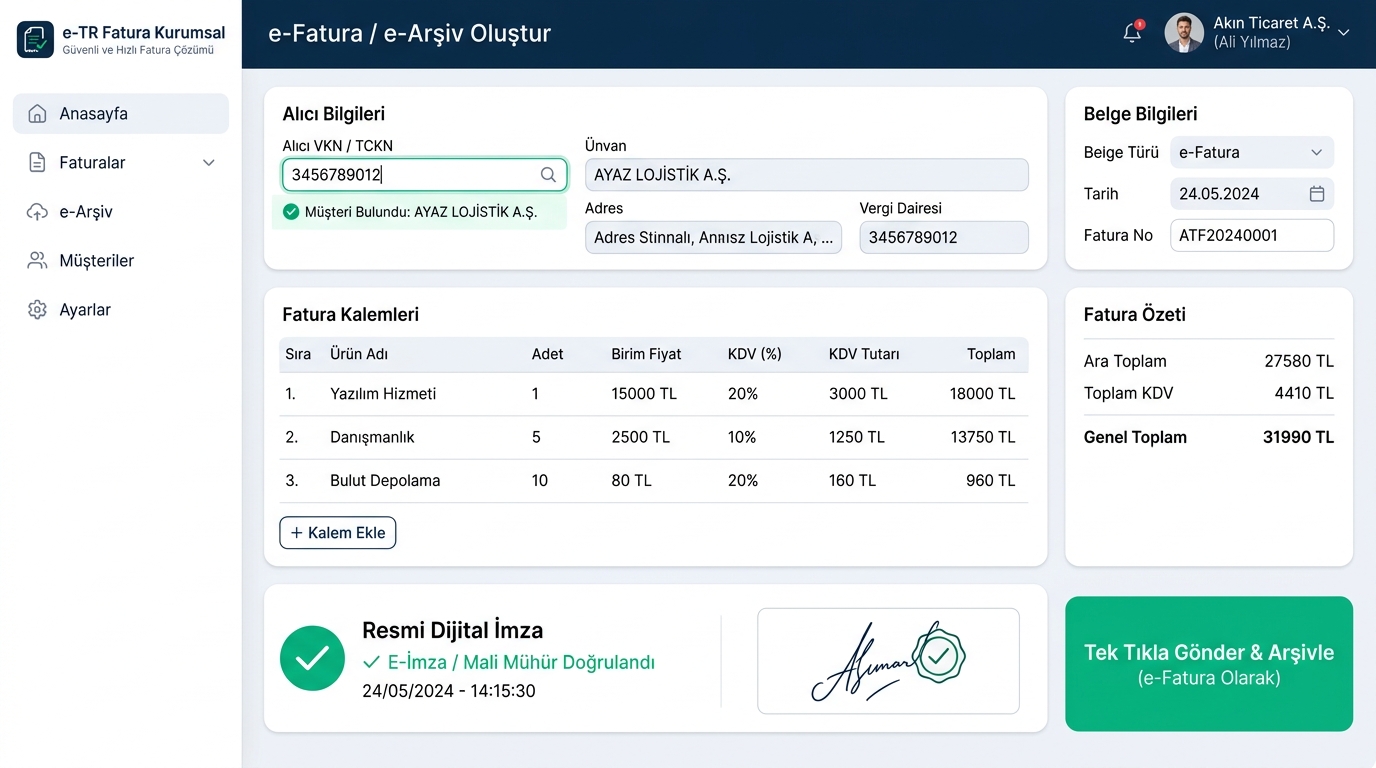Click the 15000 TL unit price cell
The image size is (1376, 768).
[x=644, y=394]
